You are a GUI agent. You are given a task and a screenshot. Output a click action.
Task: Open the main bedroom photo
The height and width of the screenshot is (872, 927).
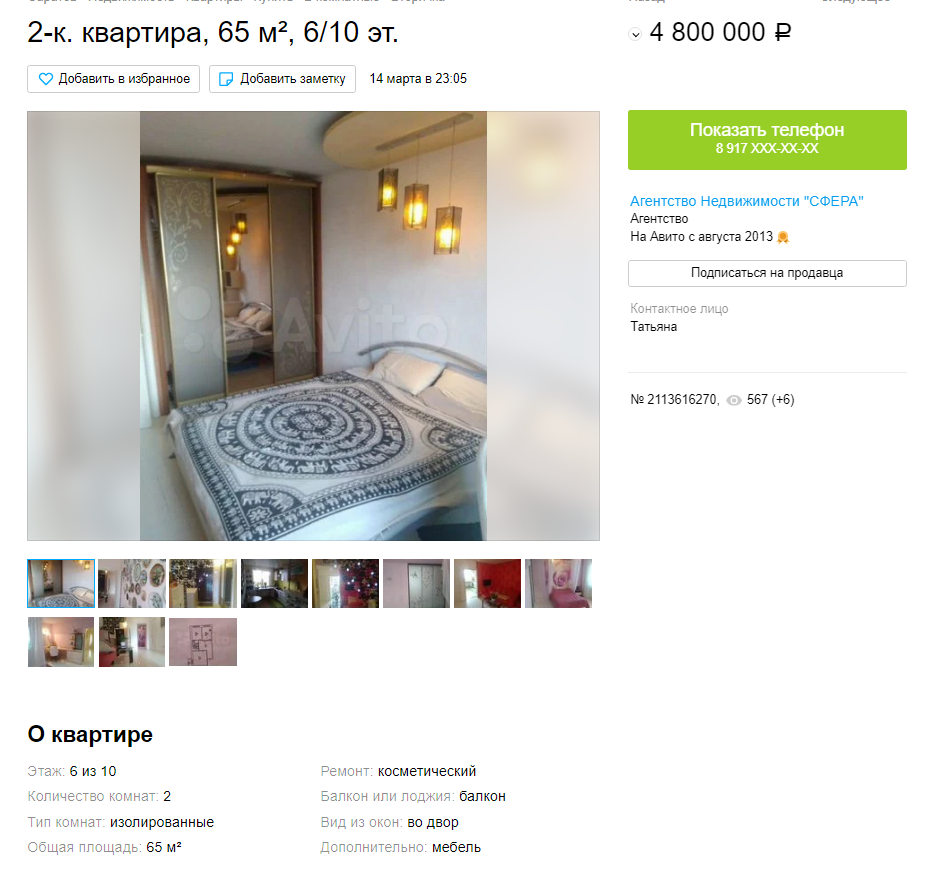[x=313, y=326]
